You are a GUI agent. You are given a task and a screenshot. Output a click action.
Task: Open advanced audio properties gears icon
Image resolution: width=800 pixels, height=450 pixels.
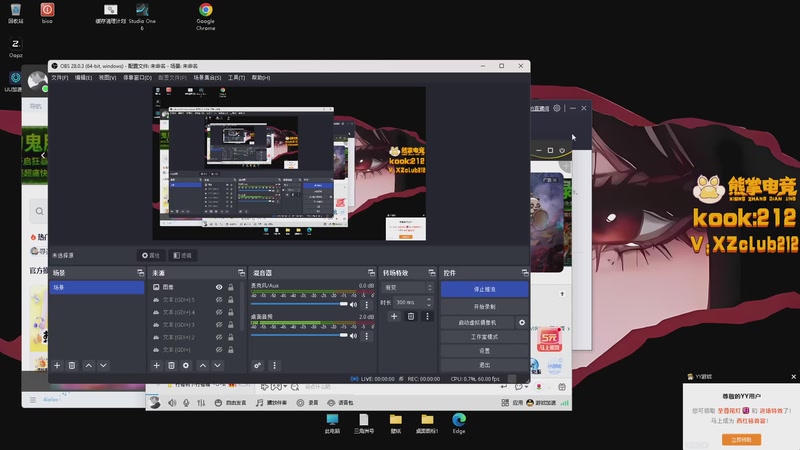[x=258, y=365]
